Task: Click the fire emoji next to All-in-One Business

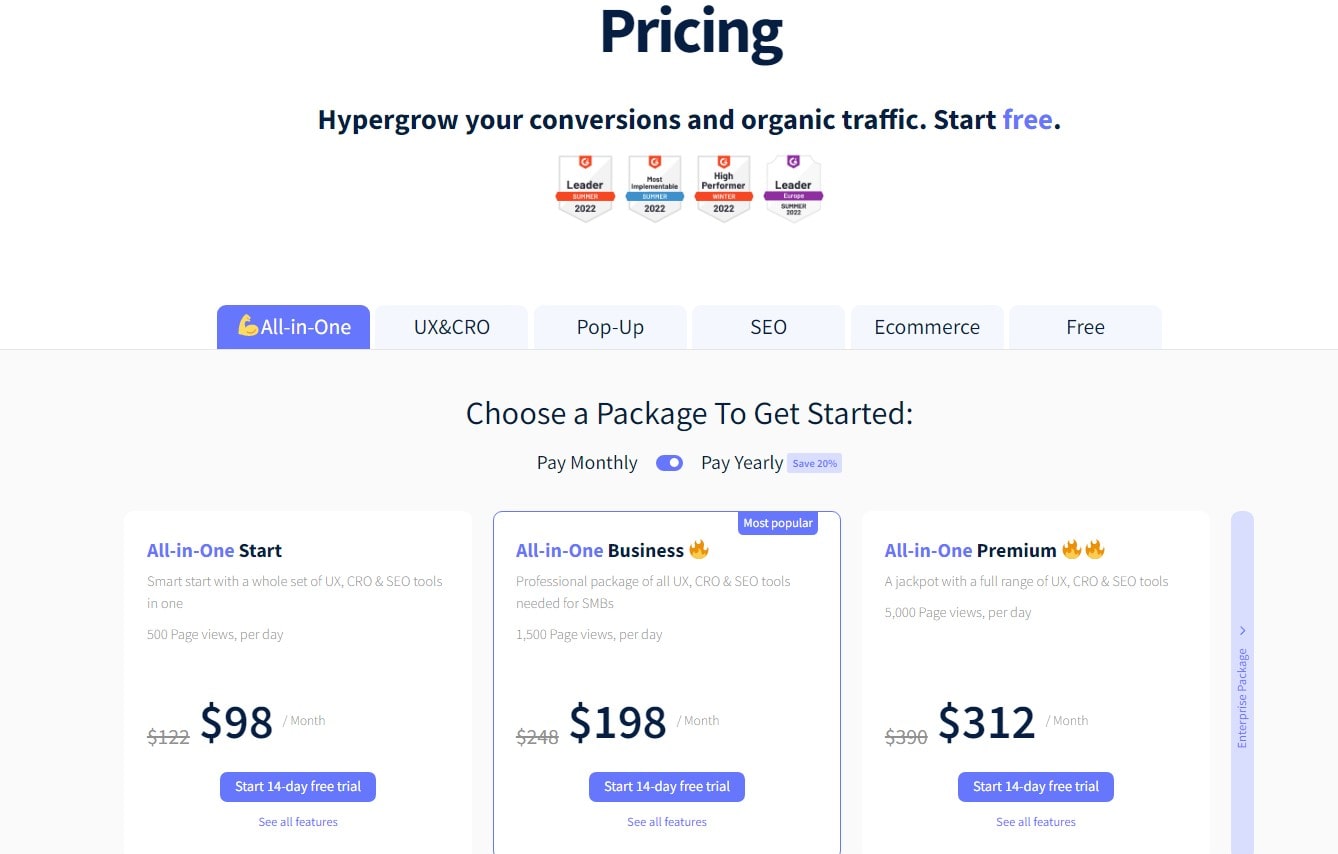Action: coord(699,549)
